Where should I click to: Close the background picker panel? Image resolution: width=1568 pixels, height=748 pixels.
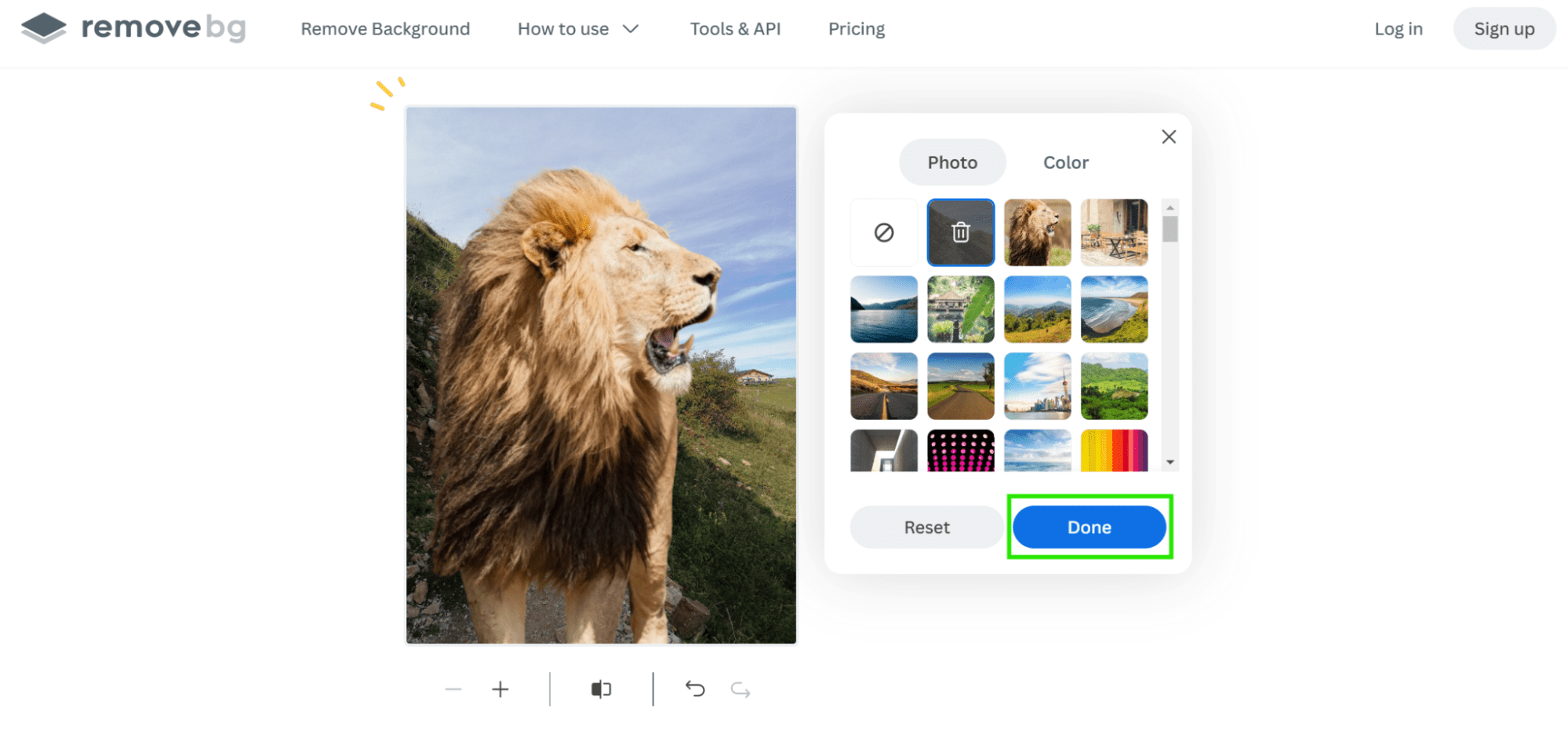click(x=1169, y=137)
